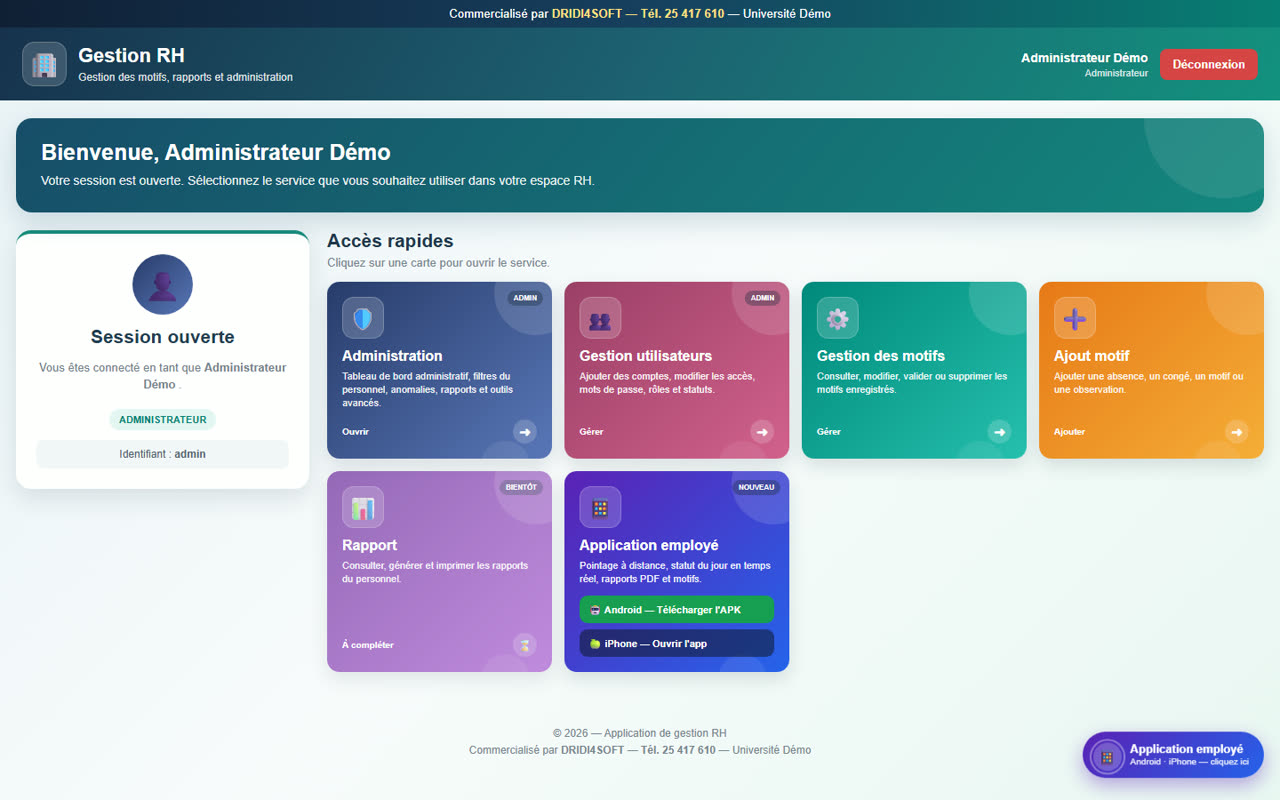Open the Application employé phone icon
1280x800 pixels.
pyautogui.click(x=600, y=507)
